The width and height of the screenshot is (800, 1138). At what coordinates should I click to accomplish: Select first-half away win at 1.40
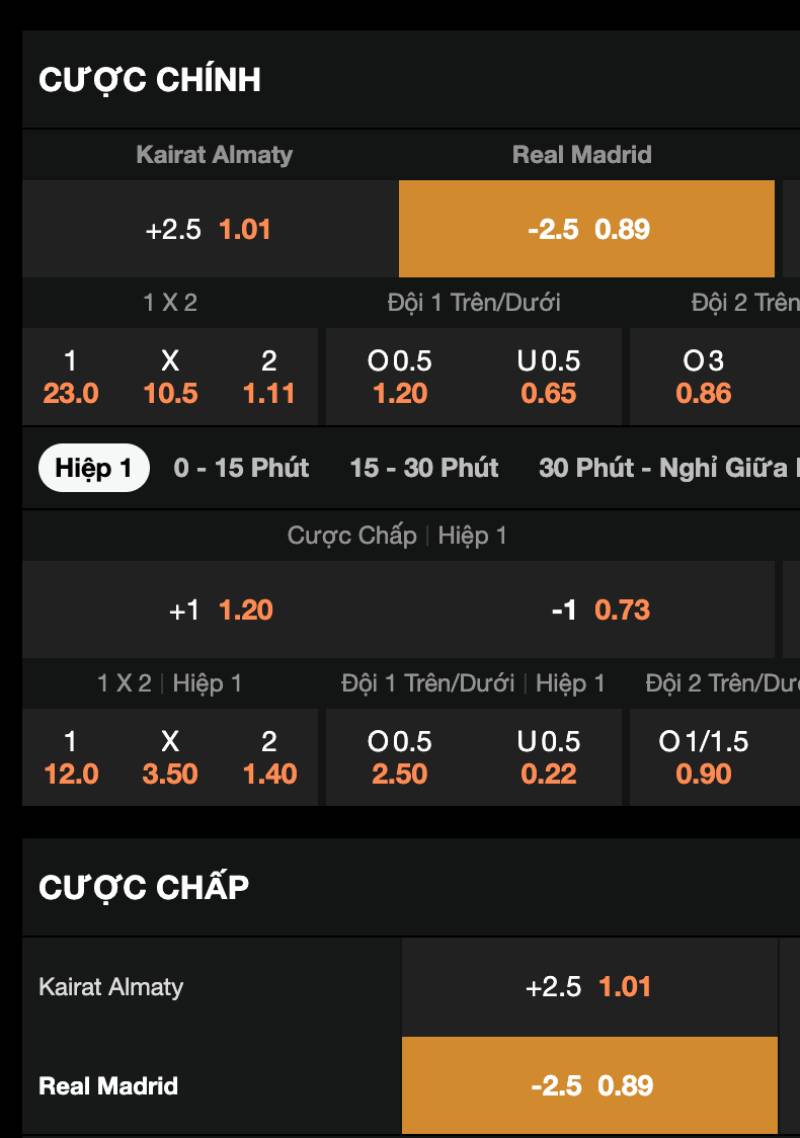(269, 758)
